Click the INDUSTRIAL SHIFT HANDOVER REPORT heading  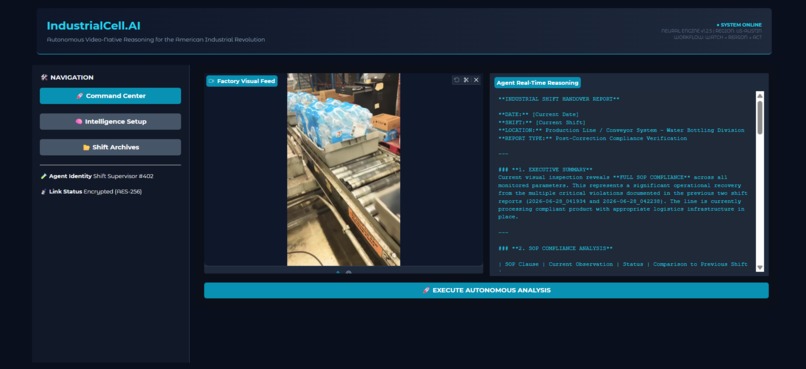559,99
